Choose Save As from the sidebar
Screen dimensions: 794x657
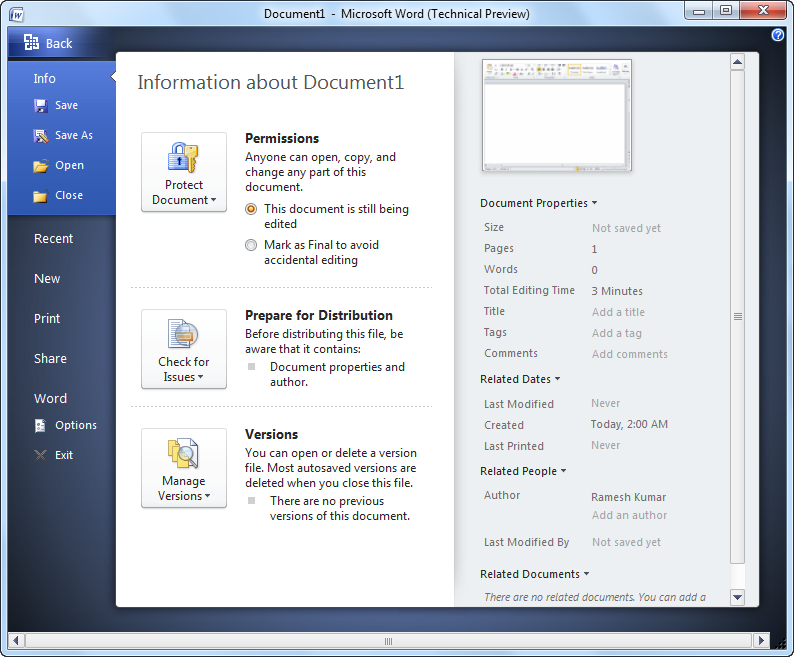point(74,135)
